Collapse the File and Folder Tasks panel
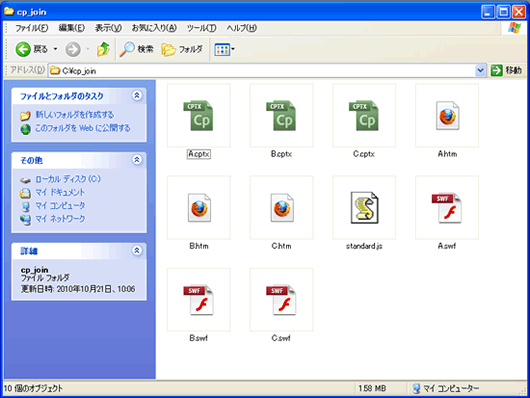530x398 pixels. click(137, 96)
